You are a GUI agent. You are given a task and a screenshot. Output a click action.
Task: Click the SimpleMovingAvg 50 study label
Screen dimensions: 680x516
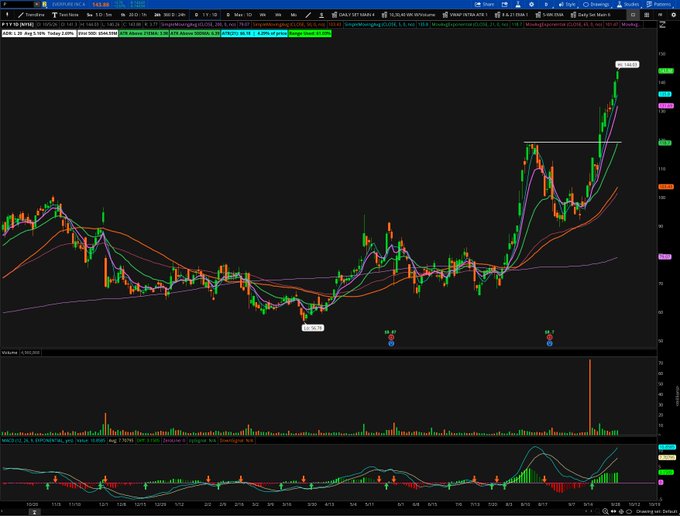pos(291,25)
